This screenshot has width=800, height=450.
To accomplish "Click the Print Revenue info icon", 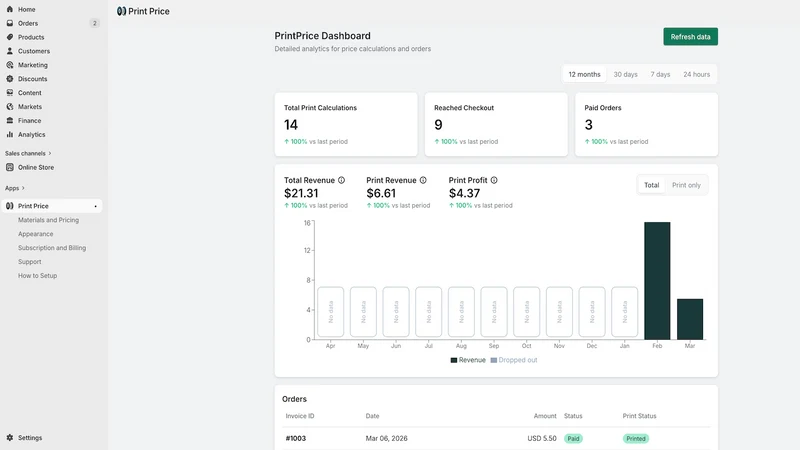I will coord(423,180).
